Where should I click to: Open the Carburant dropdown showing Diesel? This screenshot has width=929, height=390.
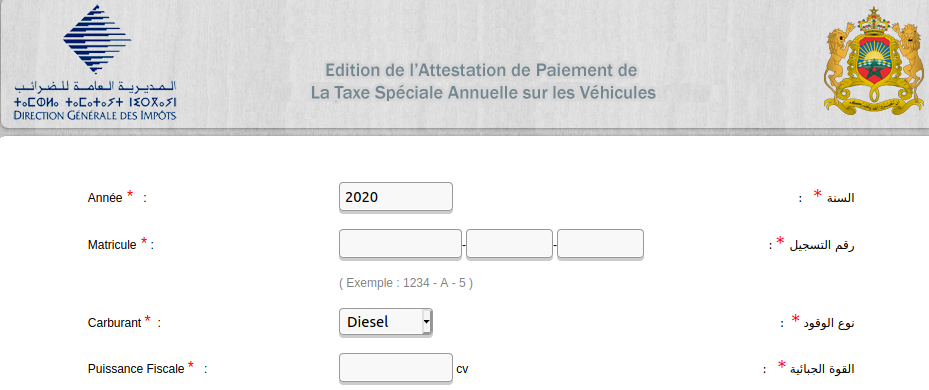click(x=386, y=322)
